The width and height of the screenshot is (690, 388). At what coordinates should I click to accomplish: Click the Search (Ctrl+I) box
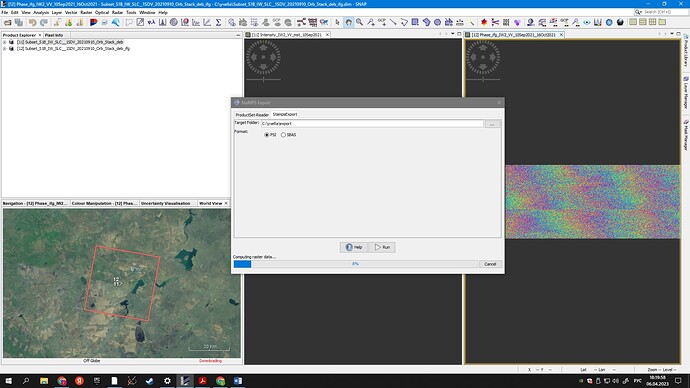660,12
